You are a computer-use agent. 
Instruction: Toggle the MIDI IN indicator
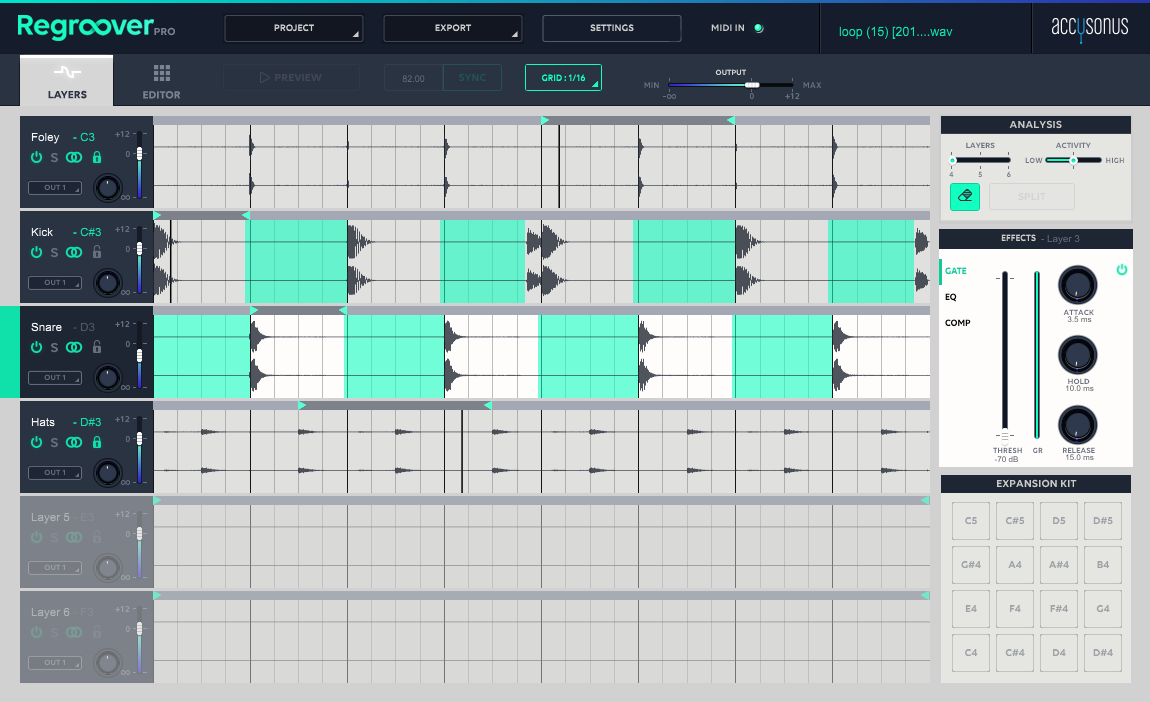coord(759,28)
